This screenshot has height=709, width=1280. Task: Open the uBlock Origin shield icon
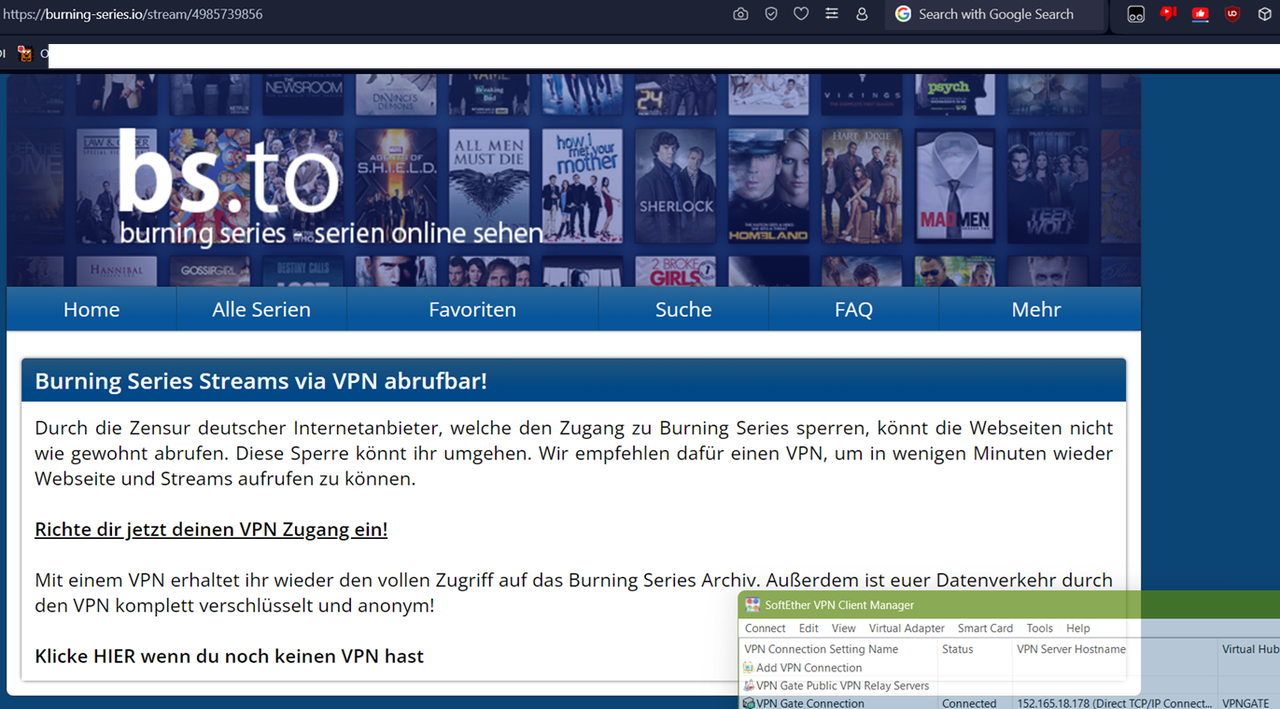pos(1232,14)
